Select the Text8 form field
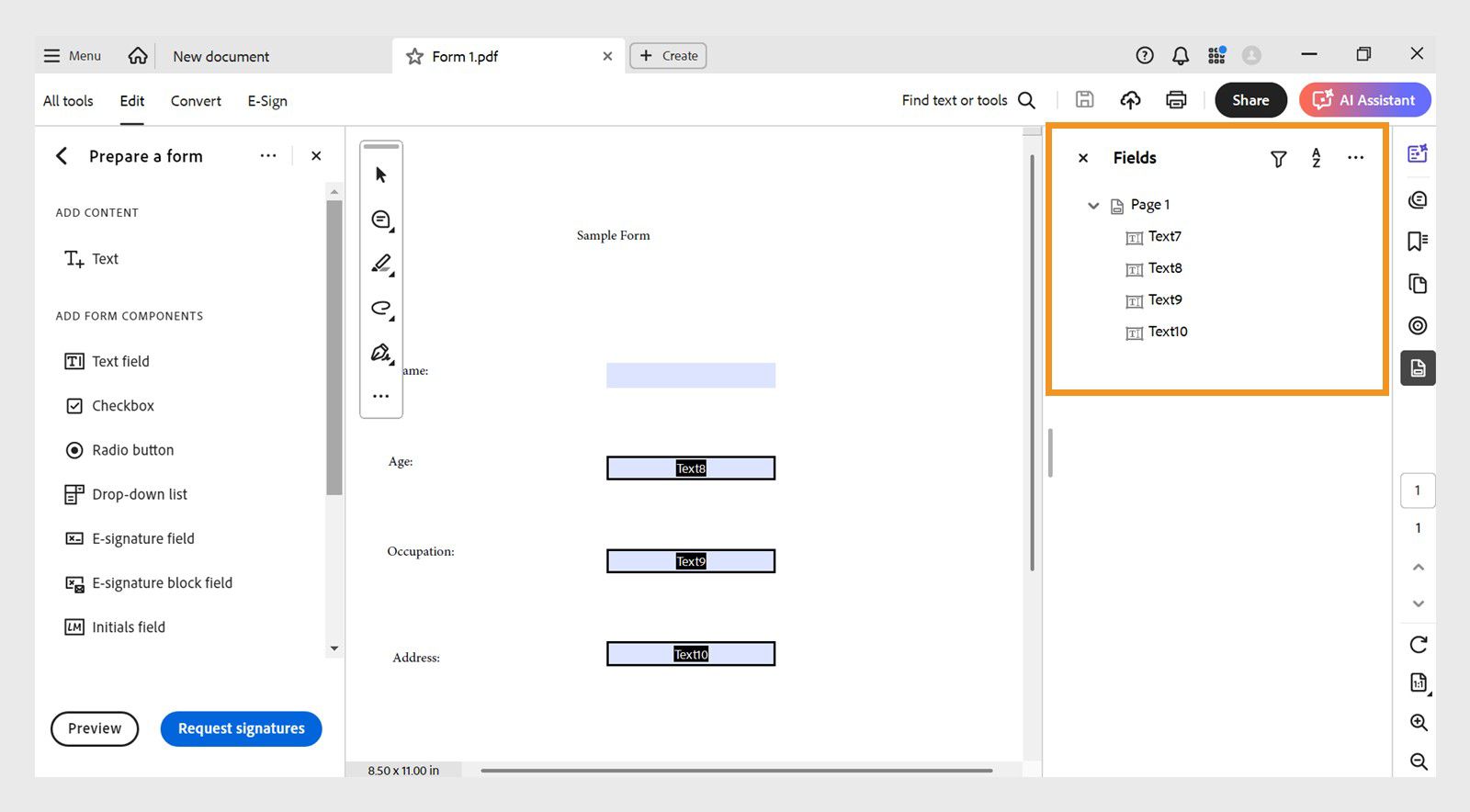The width and height of the screenshot is (1470, 812). (x=691, y=468)
